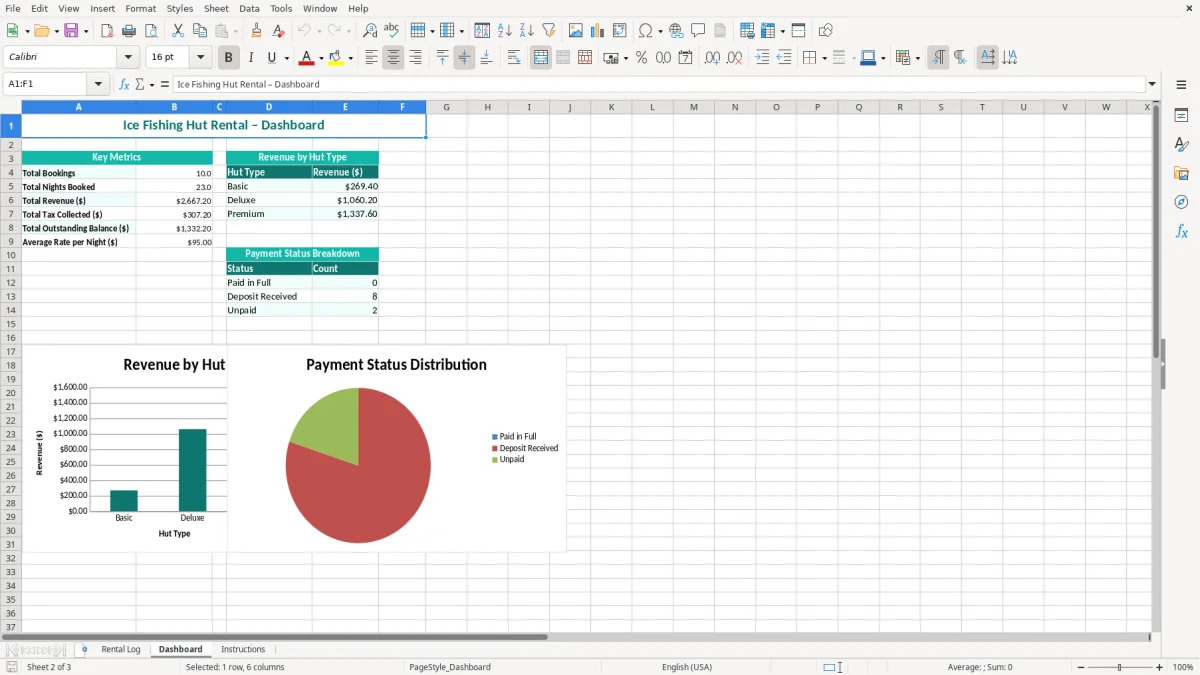Print the spreadsheet using the printer icon

(x=129, y=31)
